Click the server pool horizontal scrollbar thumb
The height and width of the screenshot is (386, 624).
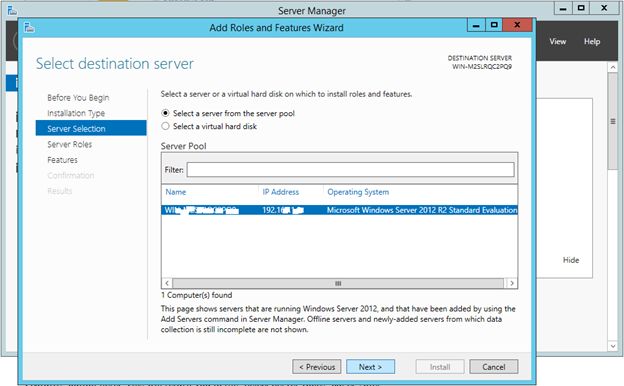pyautogui.click(x=338, y=283)
